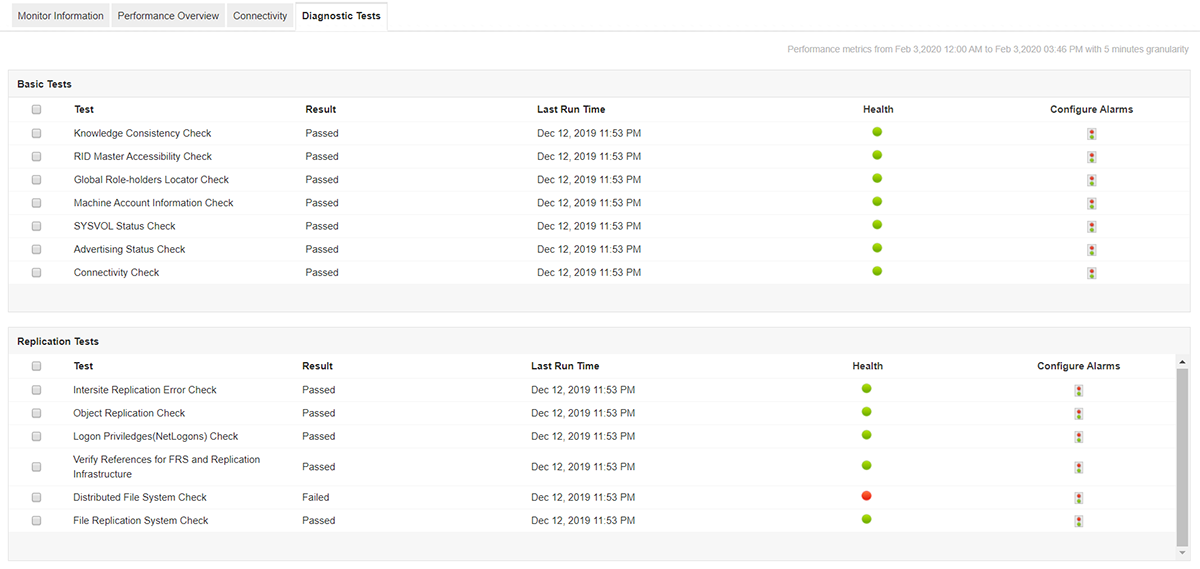This screenshot has height=569, width=1200.
Task: Open alarm config for Global Role-holders Locator Check
Action: click(x=1091, y=181)
